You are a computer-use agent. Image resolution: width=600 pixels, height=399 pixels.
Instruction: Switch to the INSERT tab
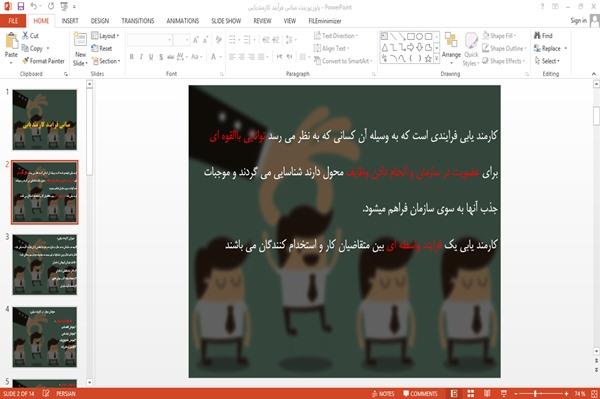70,21
